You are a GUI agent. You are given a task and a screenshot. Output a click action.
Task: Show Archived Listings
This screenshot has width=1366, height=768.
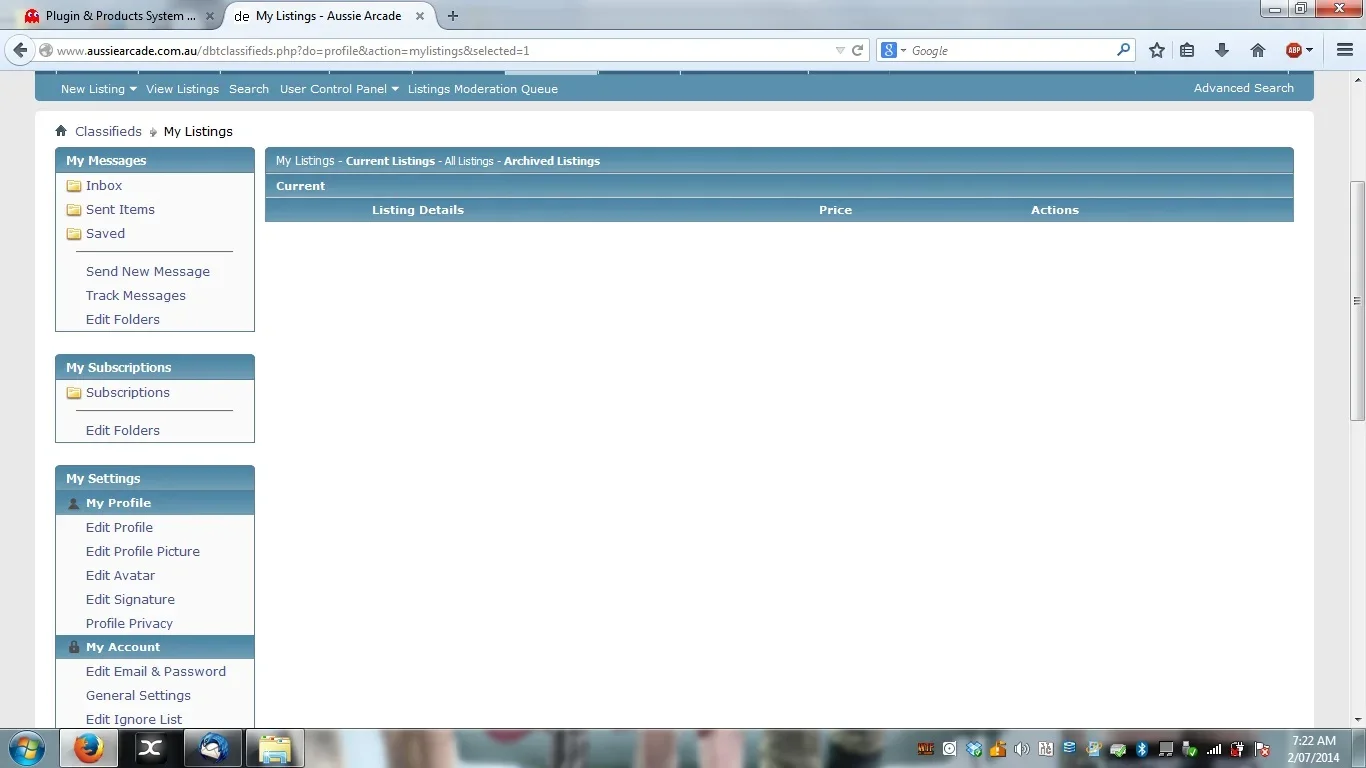click(552, 161)
